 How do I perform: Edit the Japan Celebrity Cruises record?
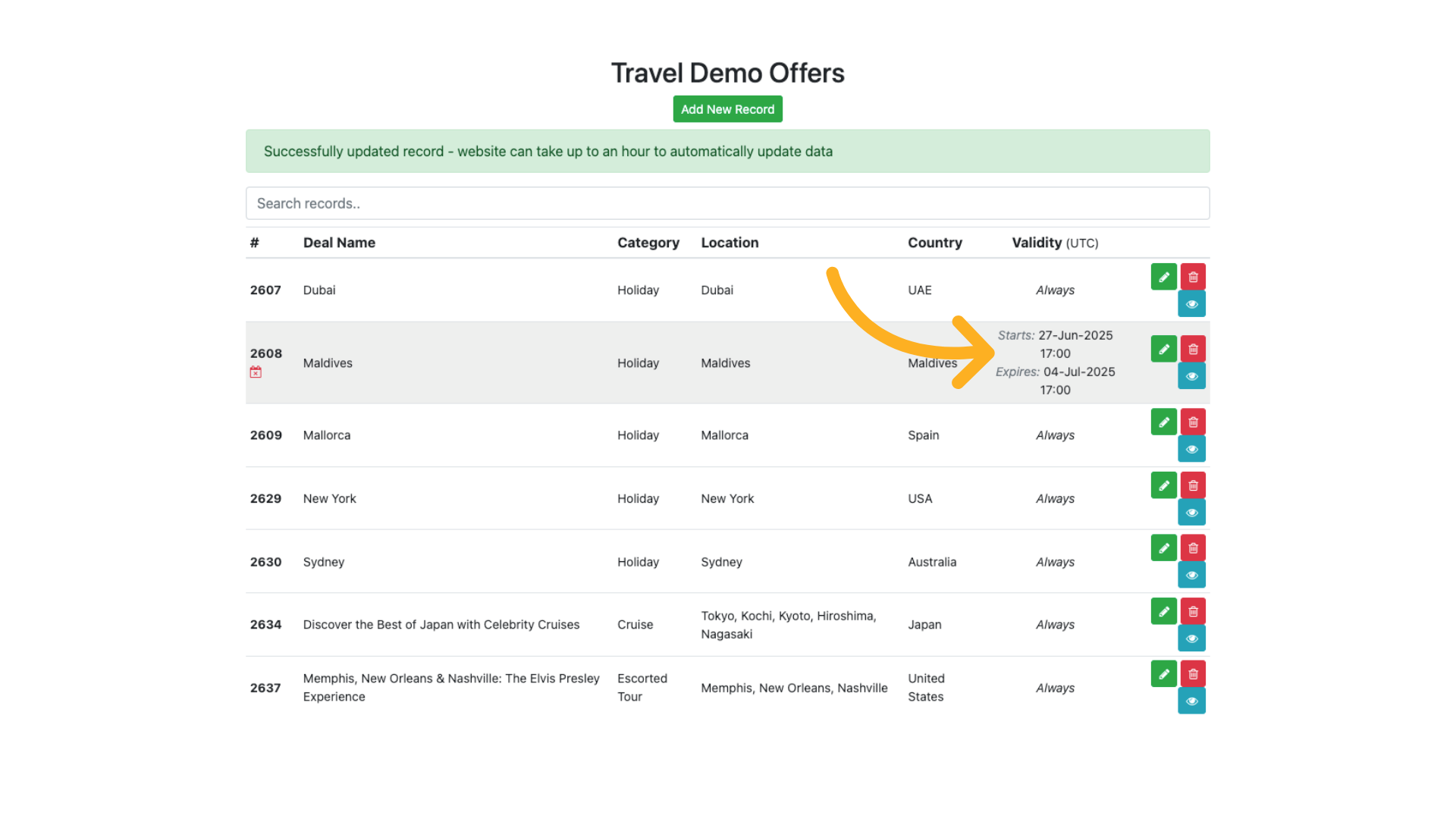1163,610
